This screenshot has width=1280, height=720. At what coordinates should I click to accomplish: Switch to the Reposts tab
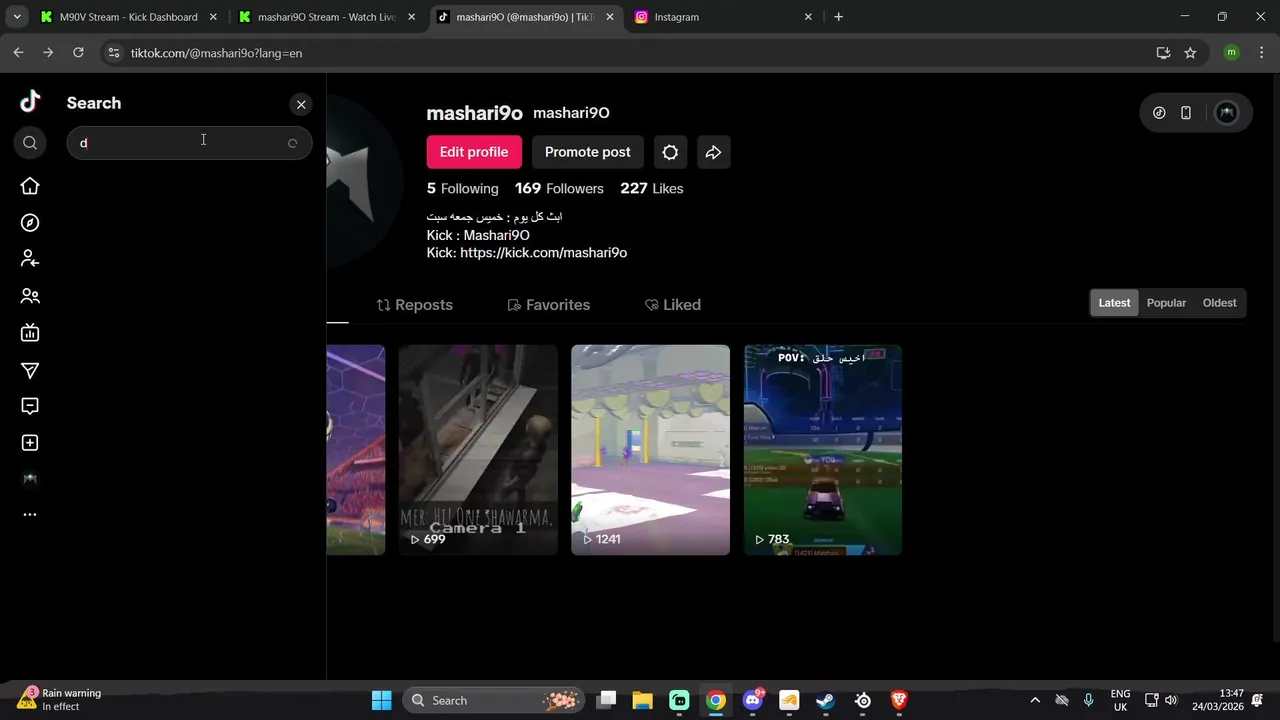[x=414, y=305]
